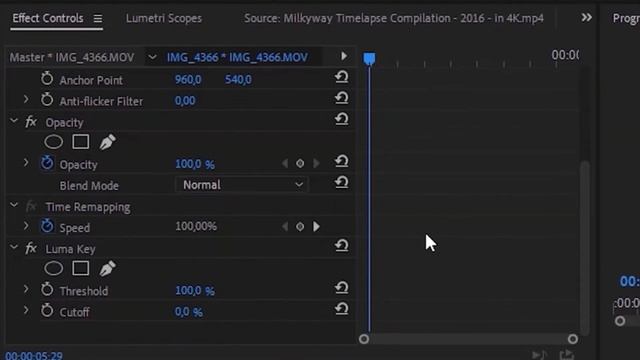Image resolution: width=640 pixels, height=360 pixels.
Task: Go to next Opacity keyframe
Action: [x=316, y=163]
